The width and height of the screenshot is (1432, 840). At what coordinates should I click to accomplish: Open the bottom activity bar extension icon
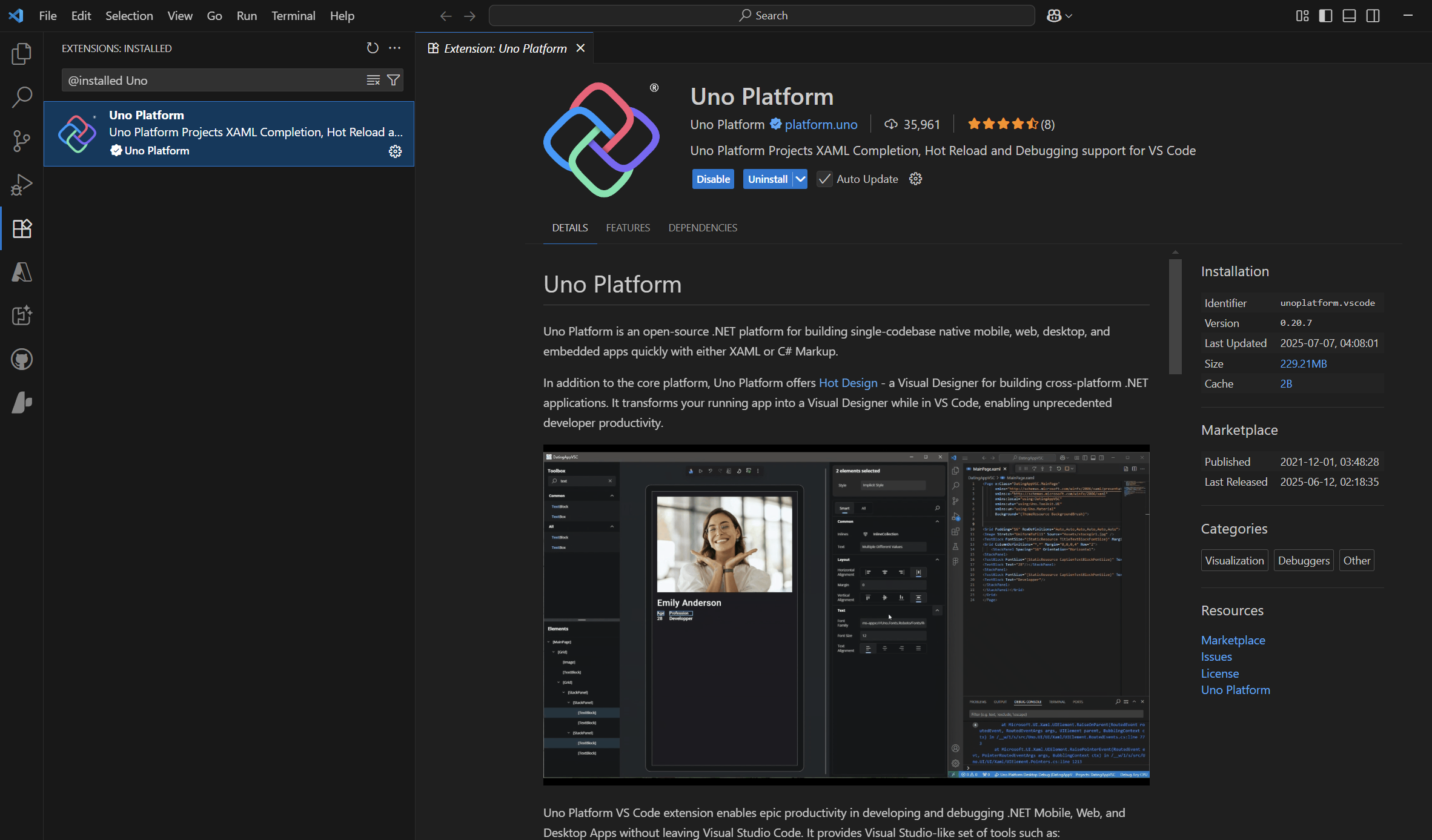22,403
